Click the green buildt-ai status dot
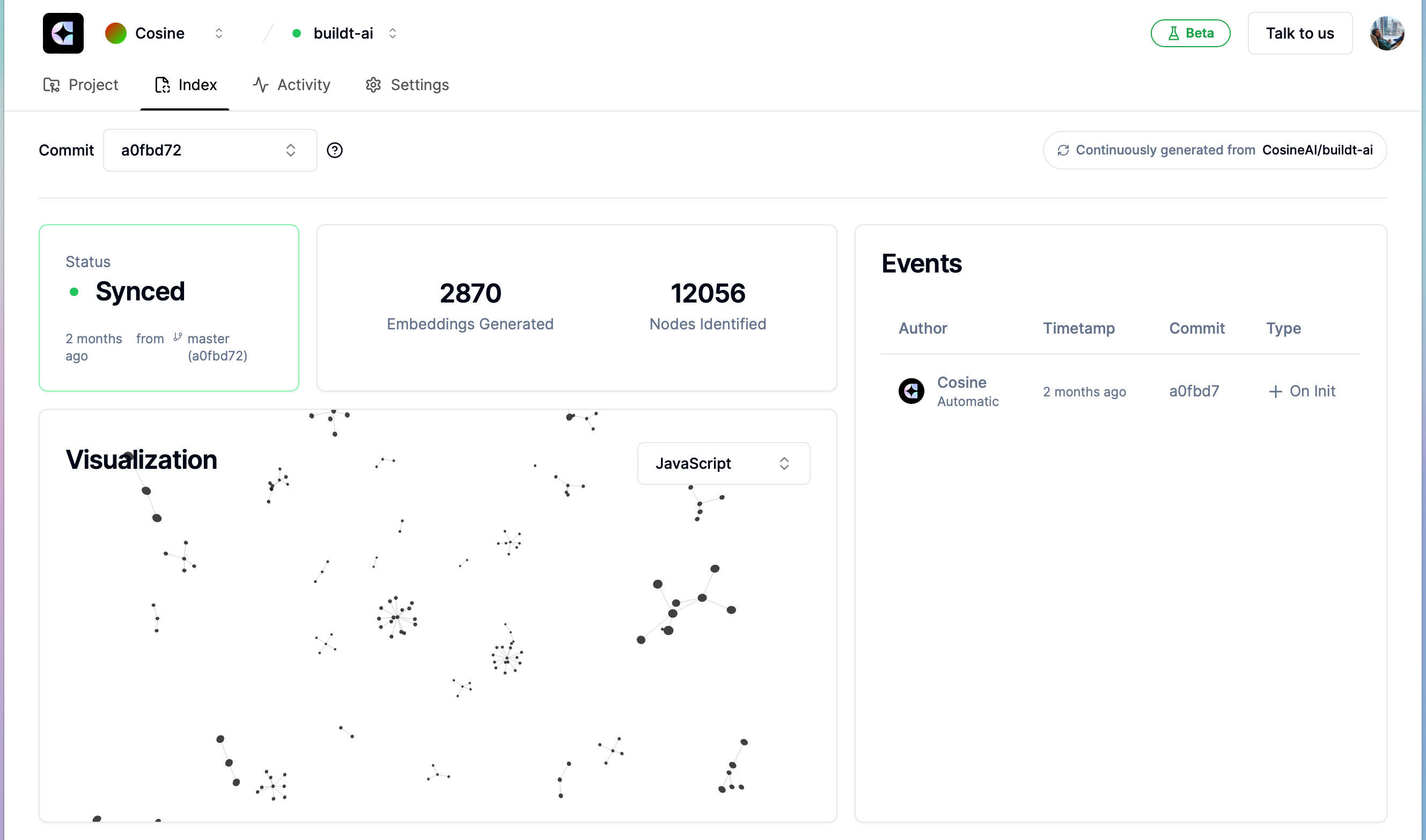Viewport: 1426px width, 840px height. click(296, 33)
